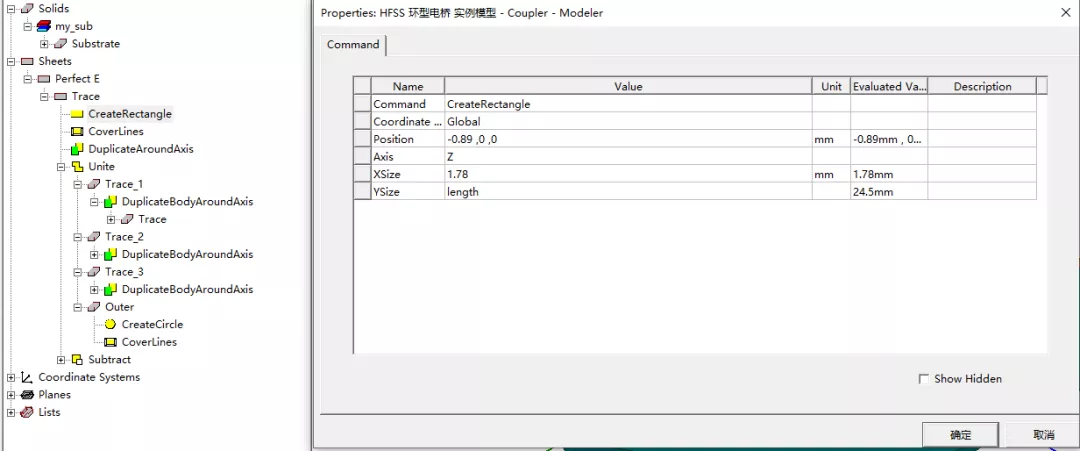Click the DuplicateBodyAroundAxis icon under Trace_1

tap(110, 202)
